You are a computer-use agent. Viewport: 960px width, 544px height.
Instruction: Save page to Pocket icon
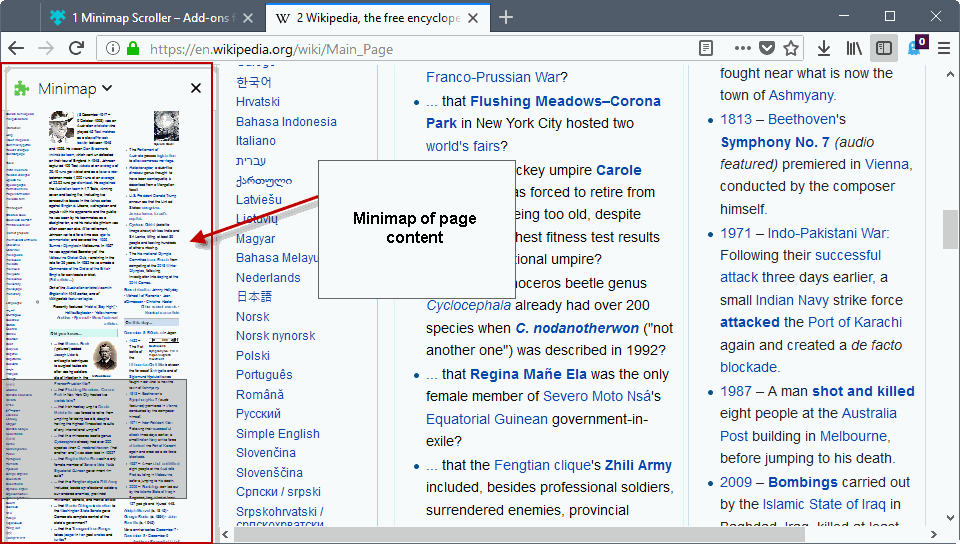coord(767,48)
